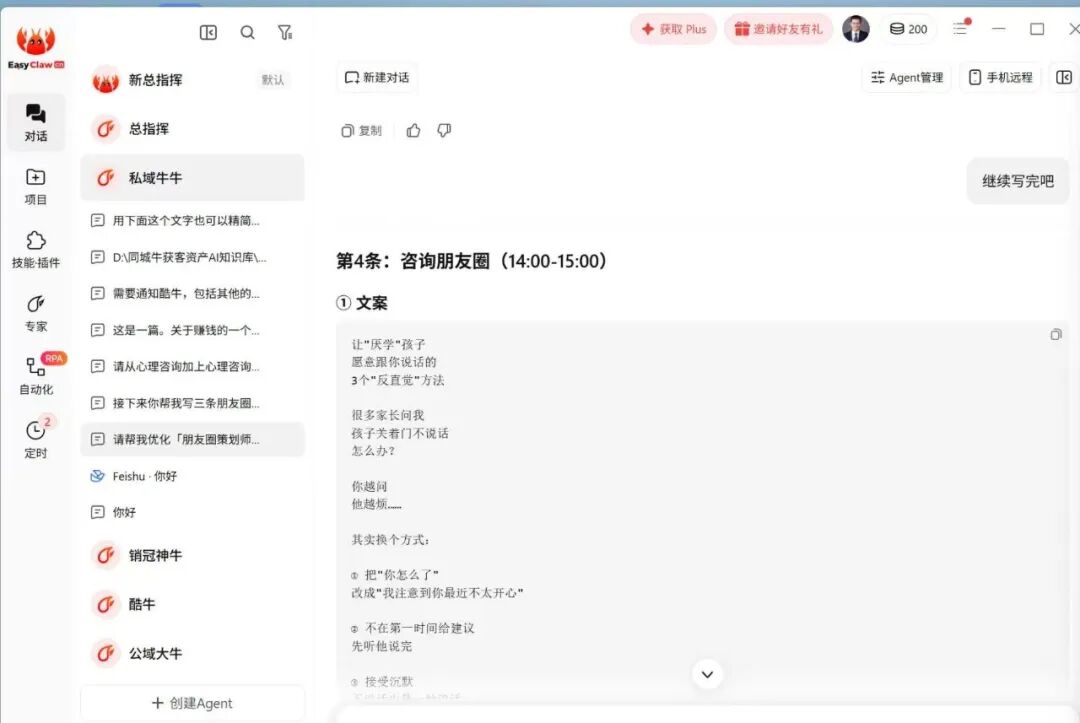
Task: Open the Feishu · 你好 conversation
Action: pos(192,476)
